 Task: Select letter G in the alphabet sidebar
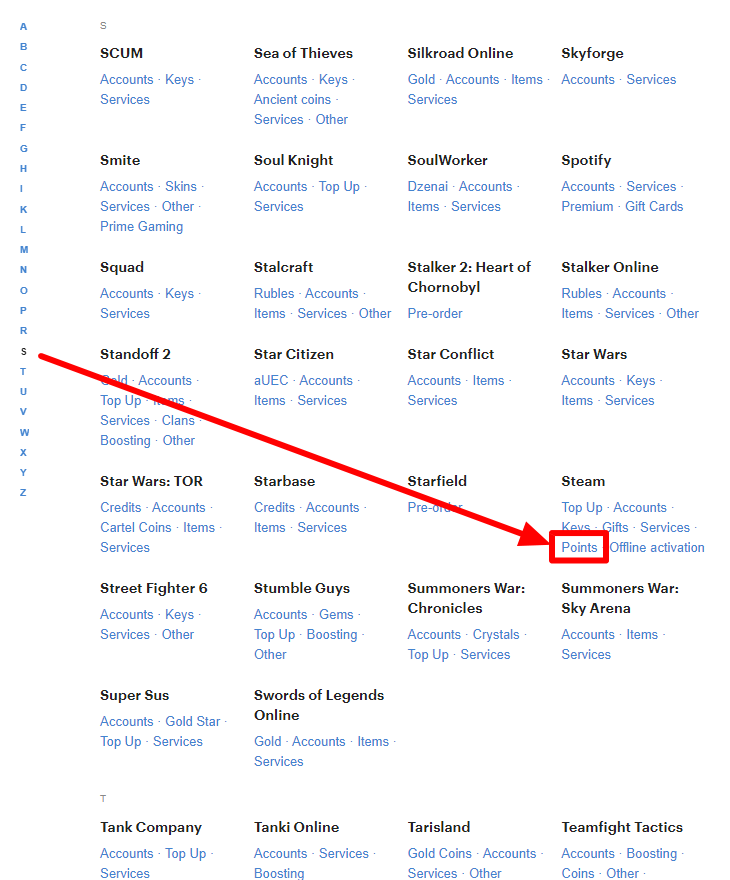click(x=24, y=148)
